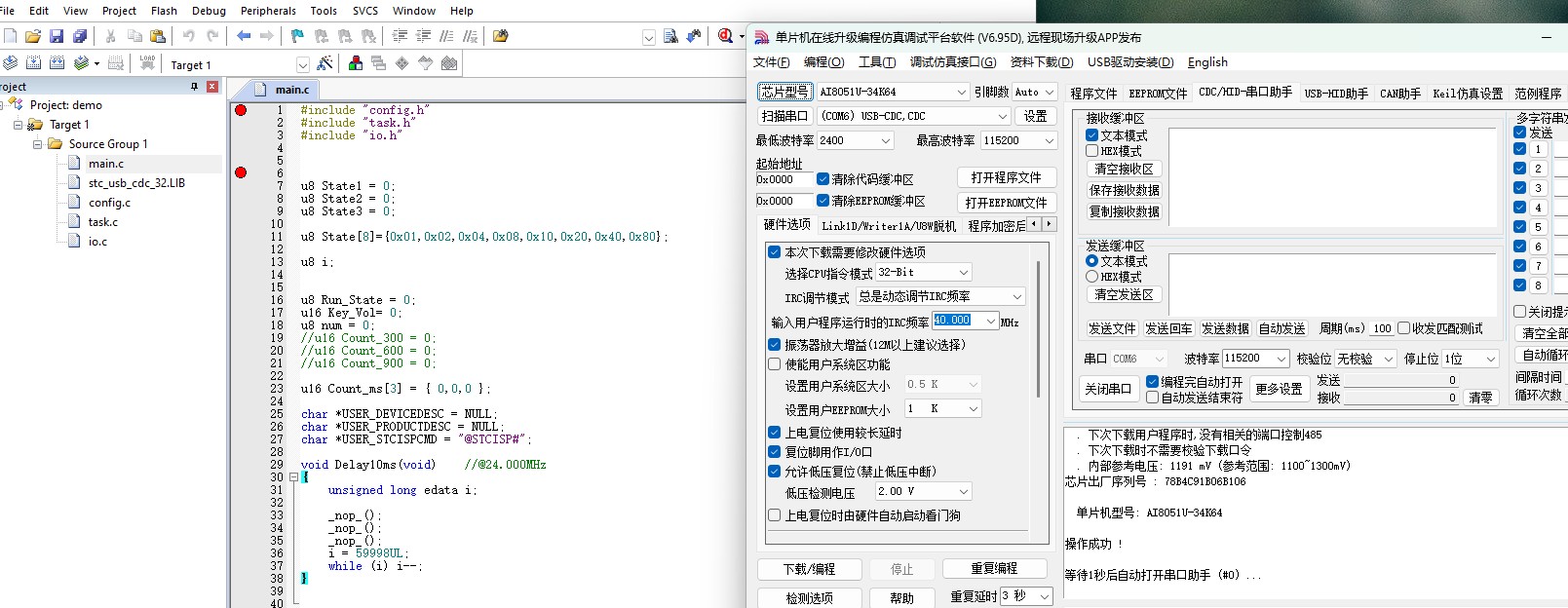The height and width of the screenshot is (608, 1568).
Task: Create a new file in Keil toolbar
Action: click(x=11, y=36)
